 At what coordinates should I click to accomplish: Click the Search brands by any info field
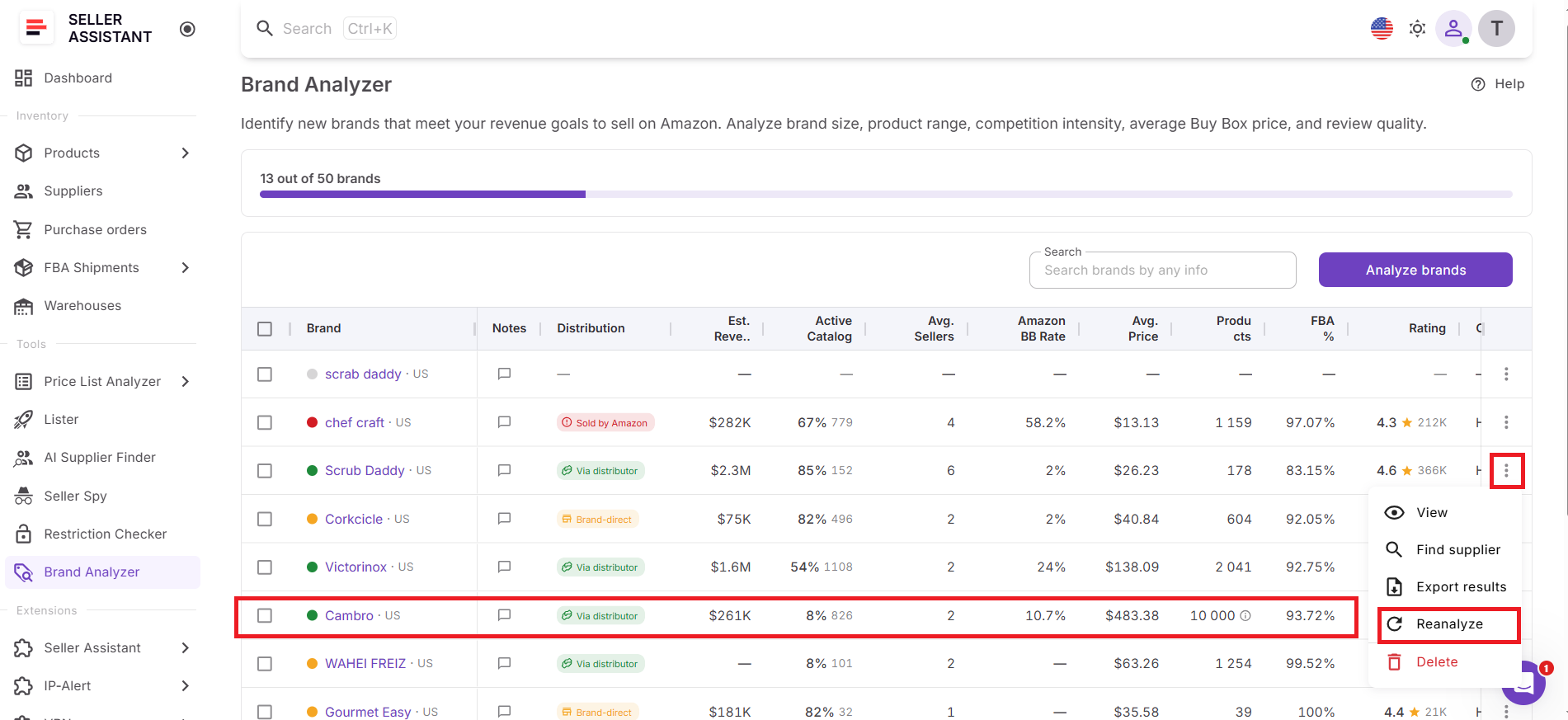pos(1162,271)
